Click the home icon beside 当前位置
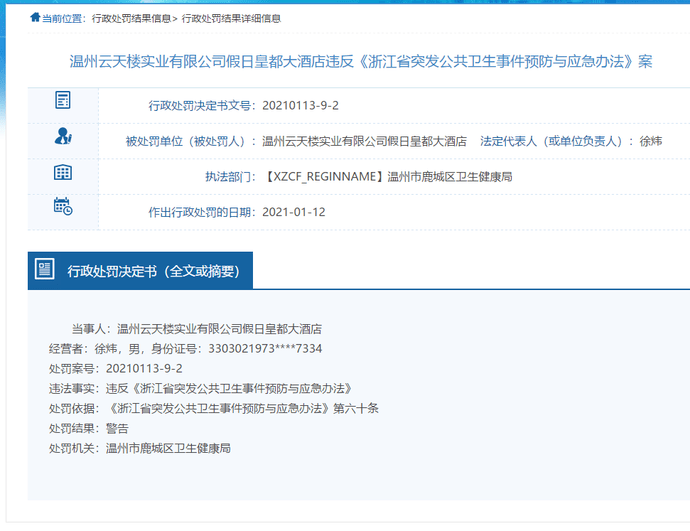The height and width of the screenshot is (531, 690). pyautogui.click(x=35, y=18)
